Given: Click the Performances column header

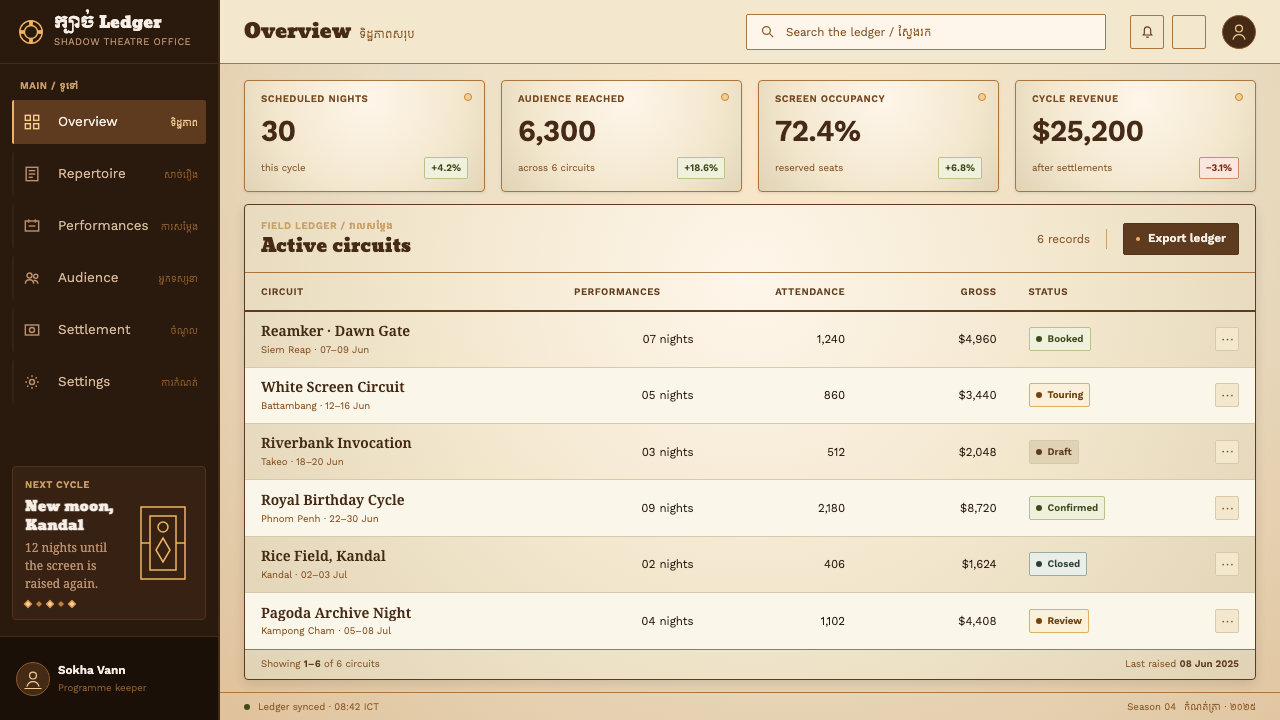Looking at the screenshot, I should coord(617,292).
